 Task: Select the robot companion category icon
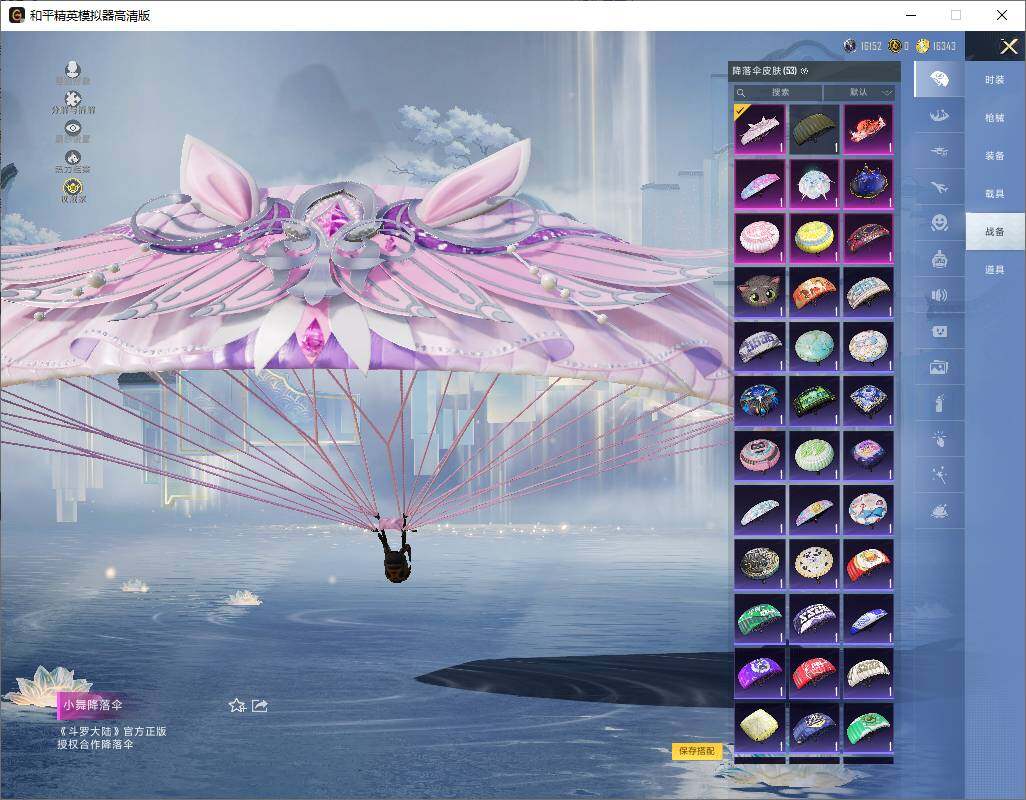939,260
